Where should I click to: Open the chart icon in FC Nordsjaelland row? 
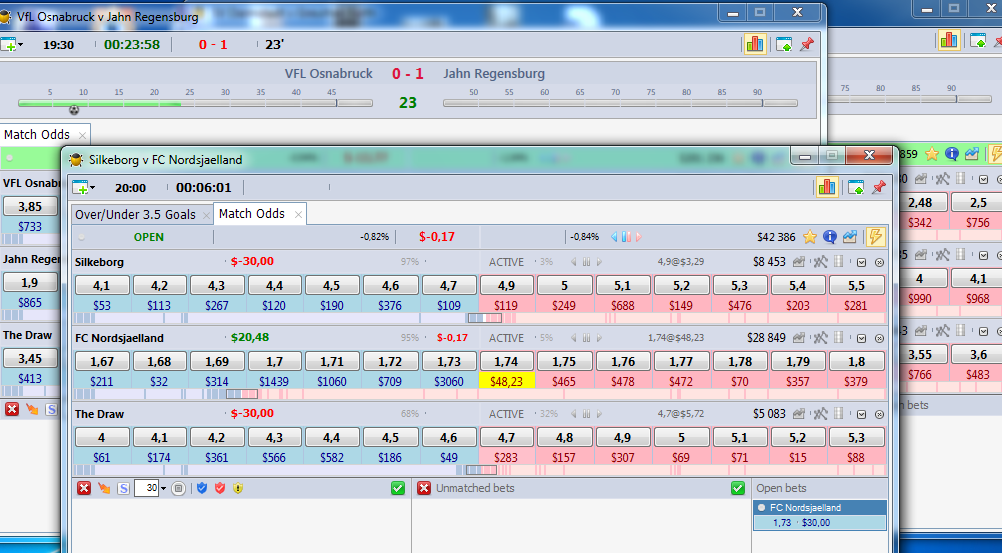pyautogui.click(x=799, y=338)
